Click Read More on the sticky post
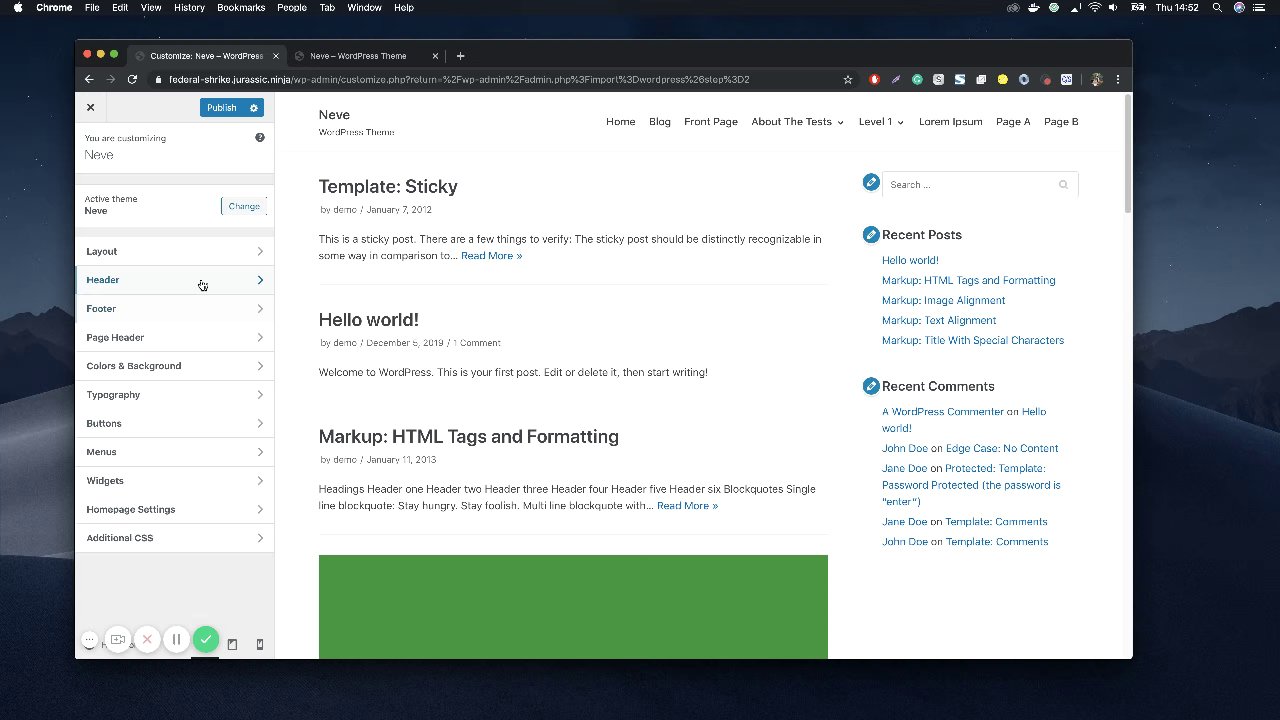Viewport: 1280px width, 720px height. 491,256
